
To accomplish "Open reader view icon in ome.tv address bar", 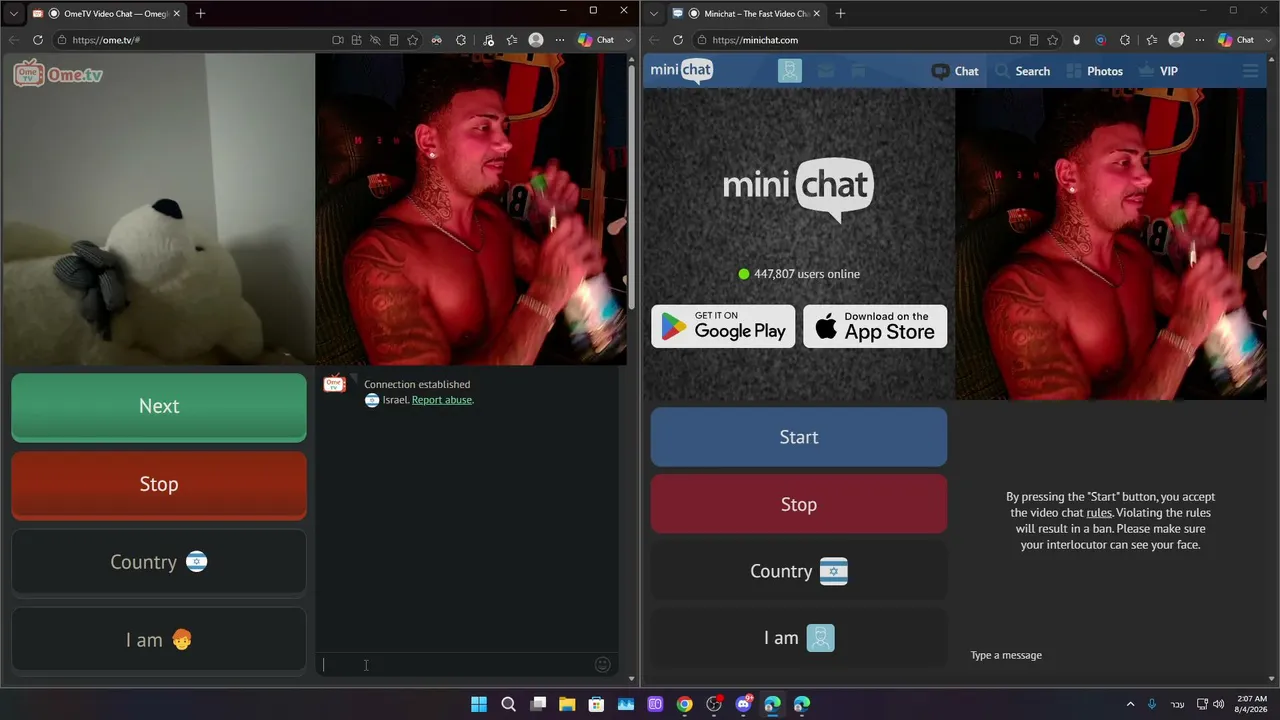I will coord(394,40).
